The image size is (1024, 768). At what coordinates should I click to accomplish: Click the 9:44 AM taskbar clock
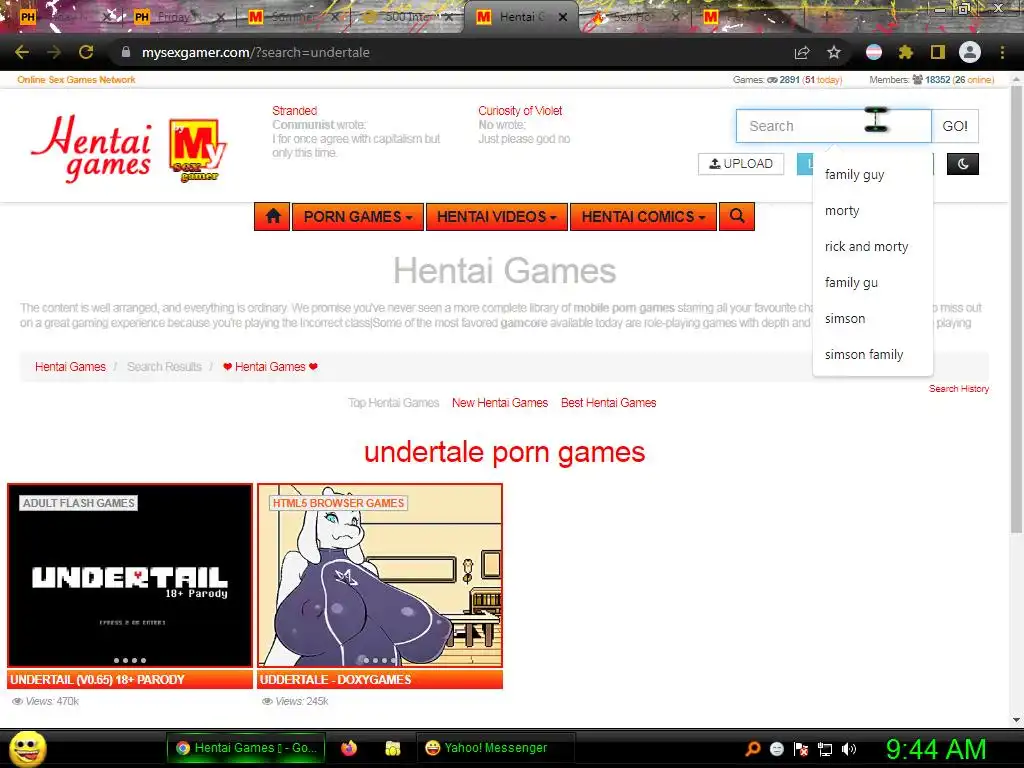[x=936, y=749]
